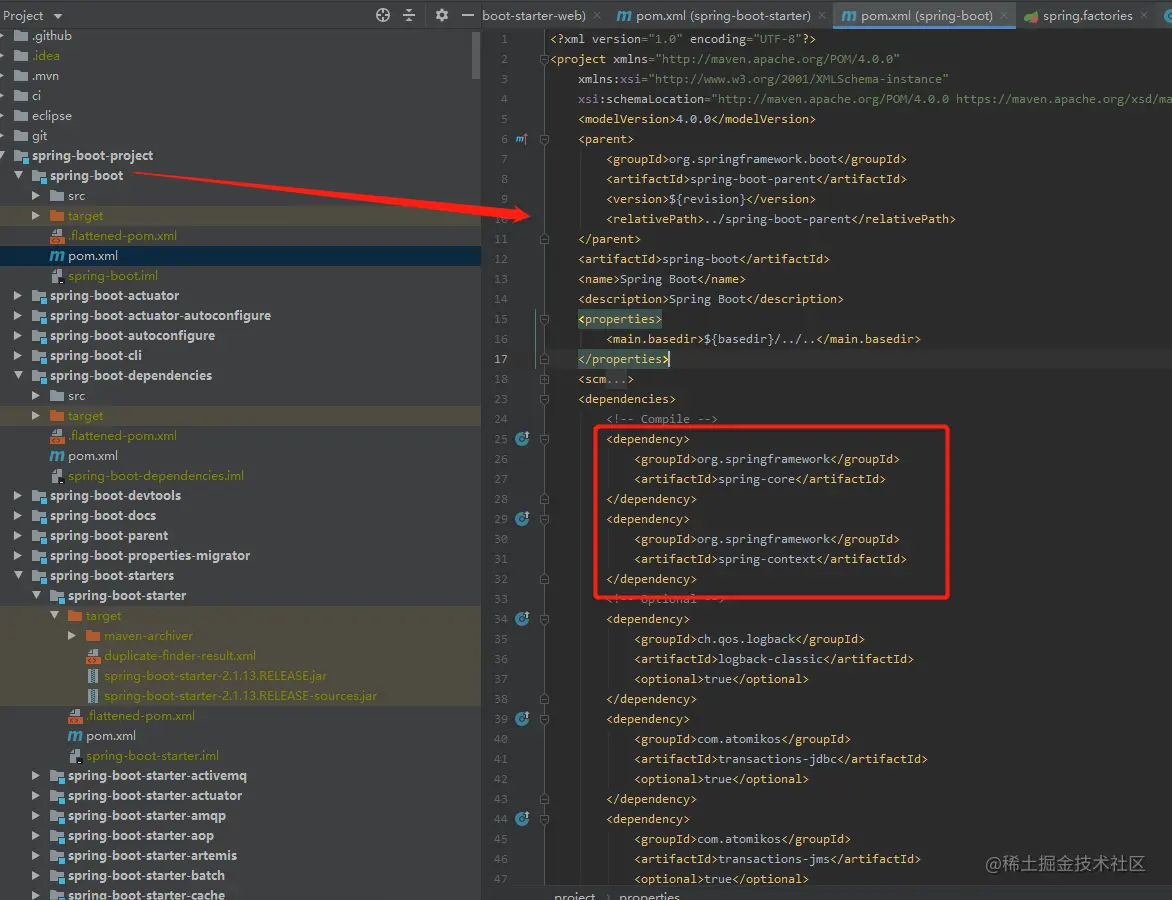The height and width of the screenshot is (900, 1172).
Task: Open pom.xml under spring-boot-dependencies
Action: tap(92, 456)
